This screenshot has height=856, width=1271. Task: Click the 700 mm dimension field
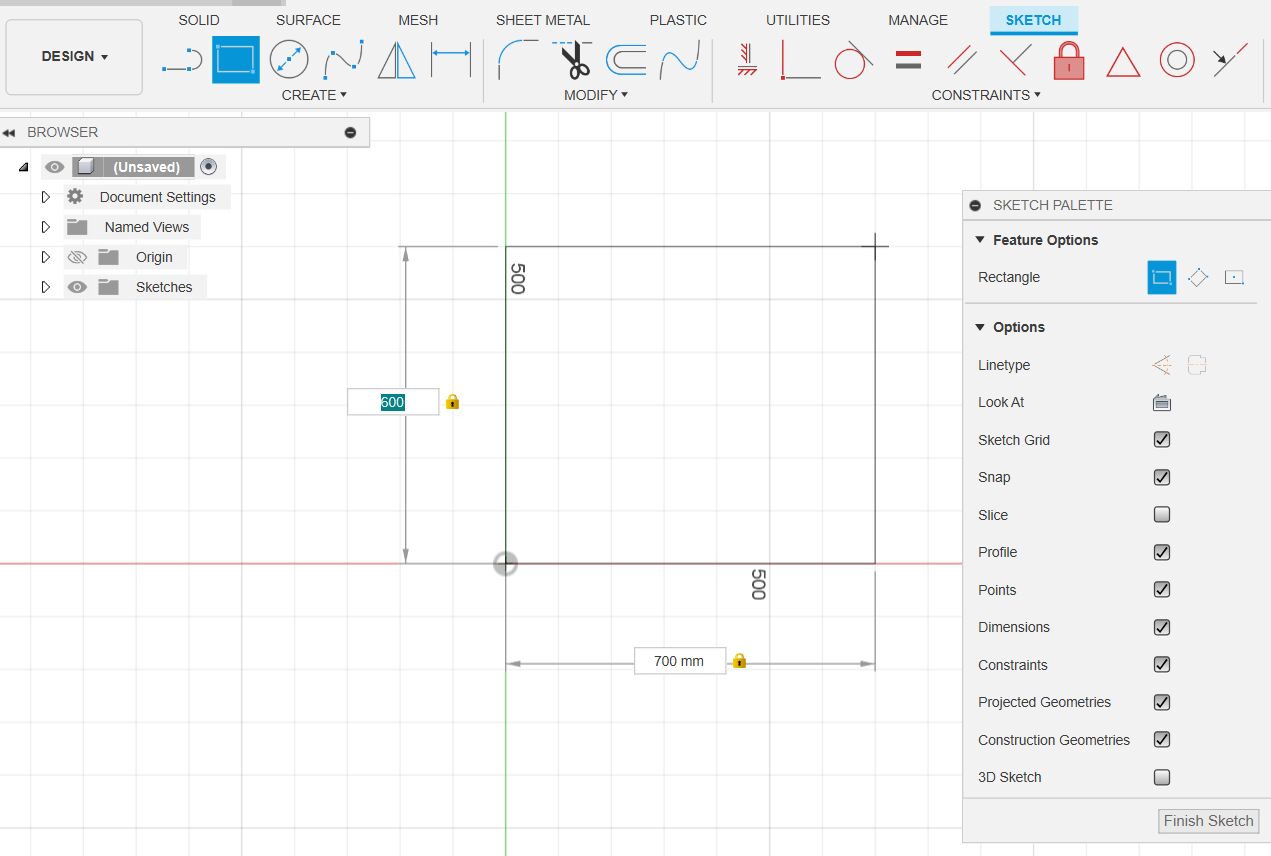coord(680,661)
